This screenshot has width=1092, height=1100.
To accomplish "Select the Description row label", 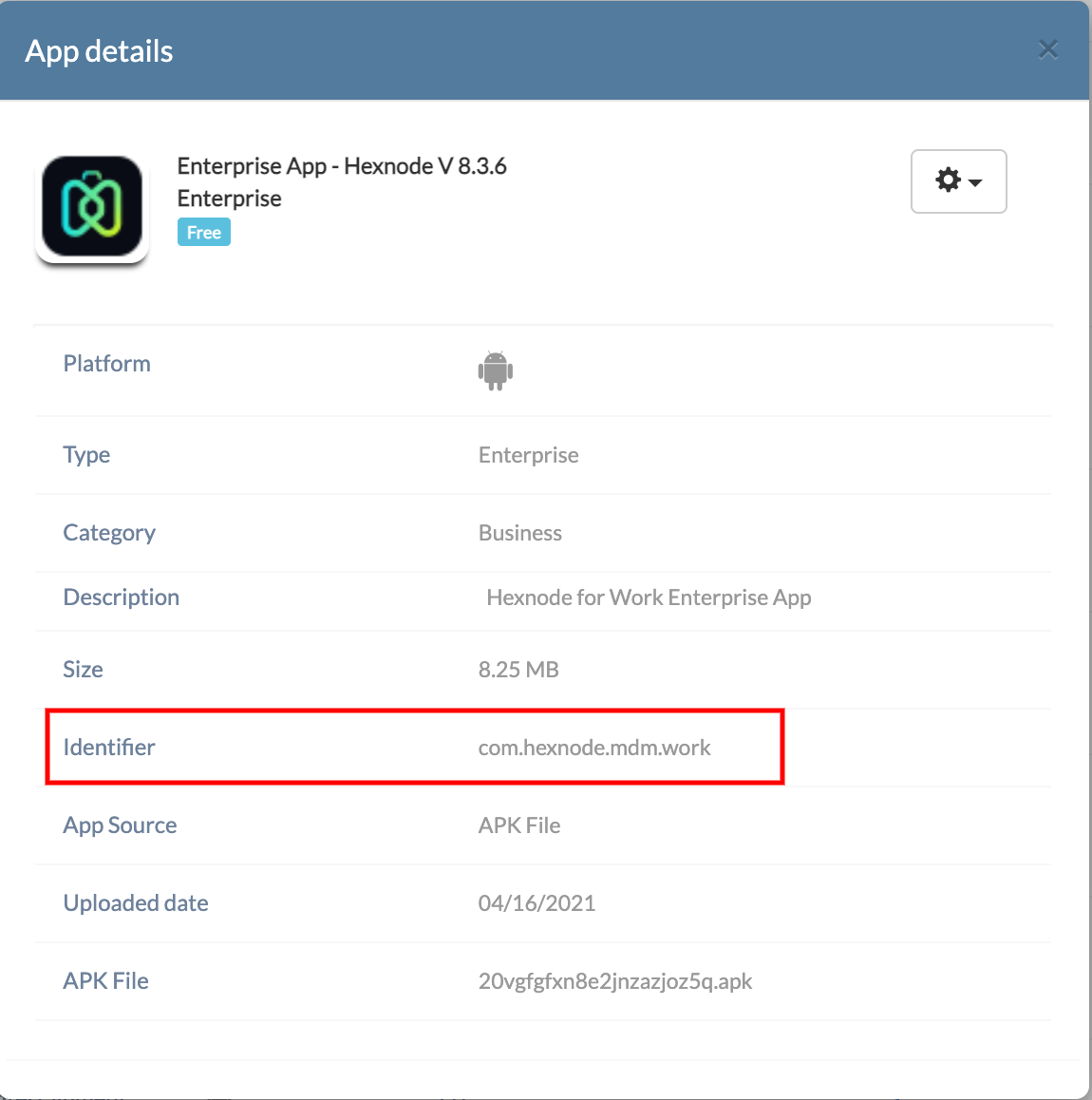I will coord(122,597).
